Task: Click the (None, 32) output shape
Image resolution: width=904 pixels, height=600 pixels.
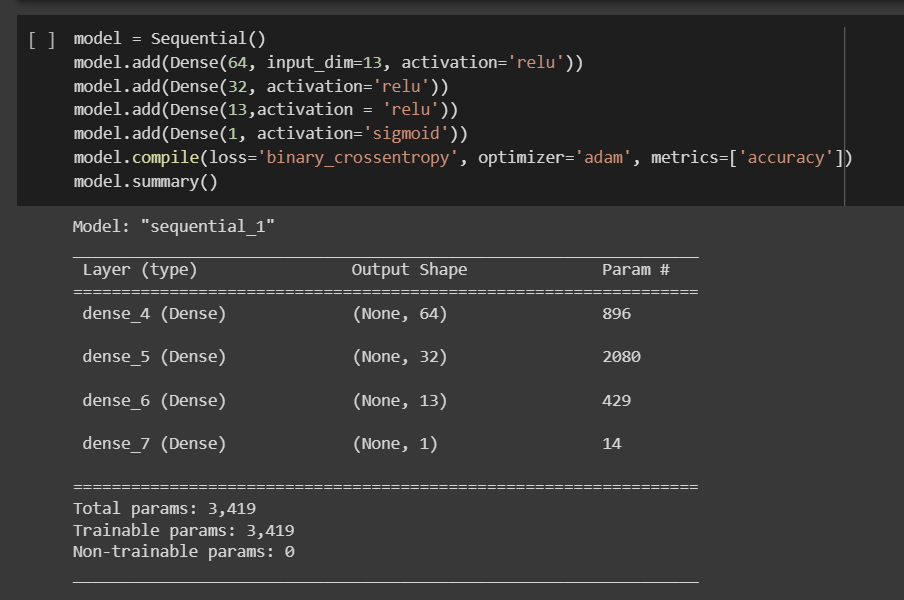Action: point(400,357)
